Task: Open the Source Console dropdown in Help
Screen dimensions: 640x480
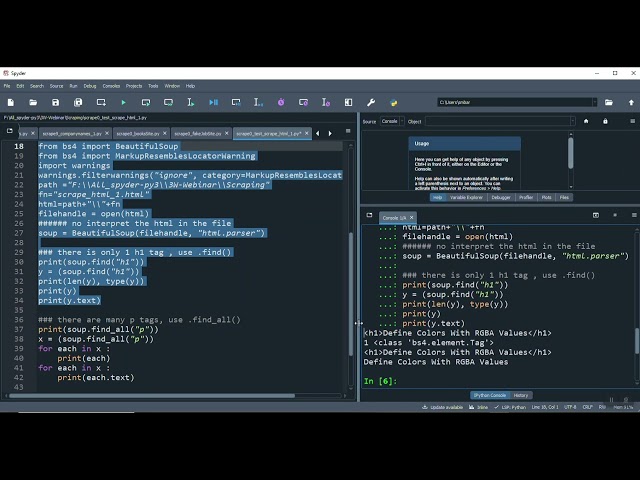Action: coord(392,121)
